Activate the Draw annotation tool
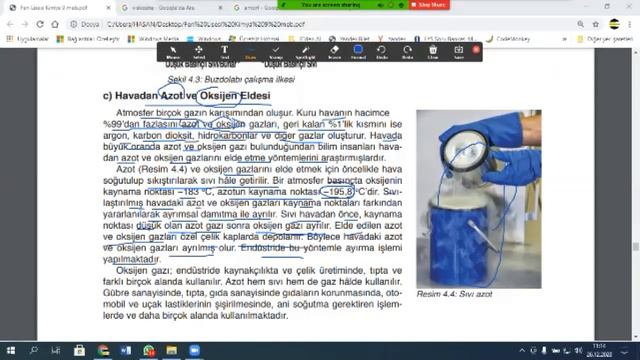Image resolution: width=640 pixels, height=360 pixels. [x=250, y=52]
